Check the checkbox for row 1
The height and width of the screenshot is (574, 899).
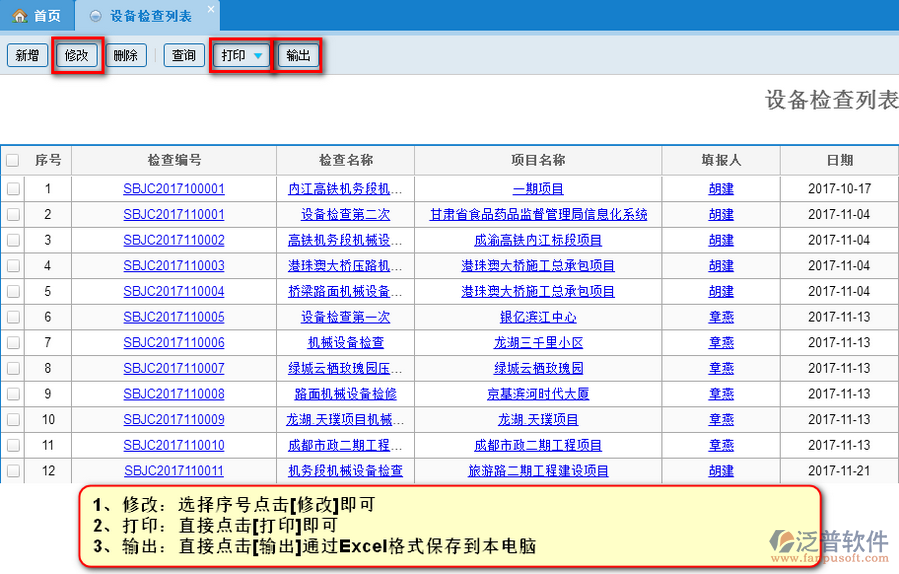point(13,189)
